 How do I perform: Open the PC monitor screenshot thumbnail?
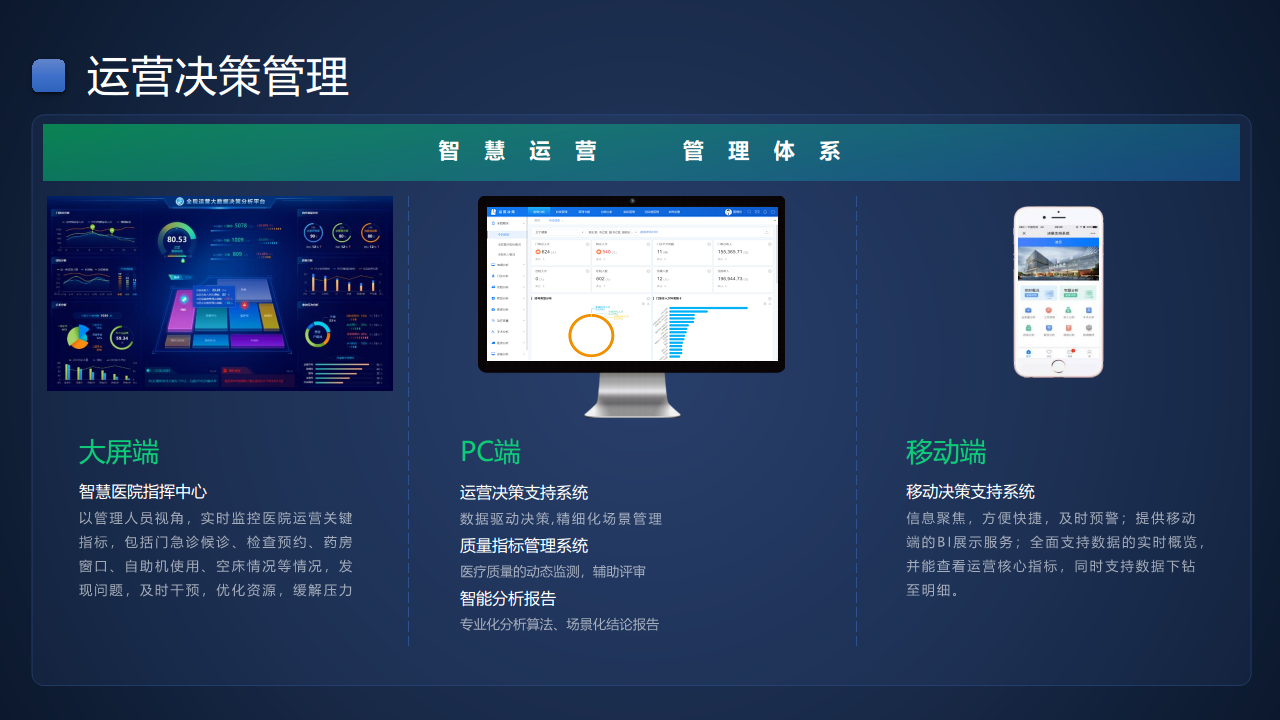(x=631, y=306)
